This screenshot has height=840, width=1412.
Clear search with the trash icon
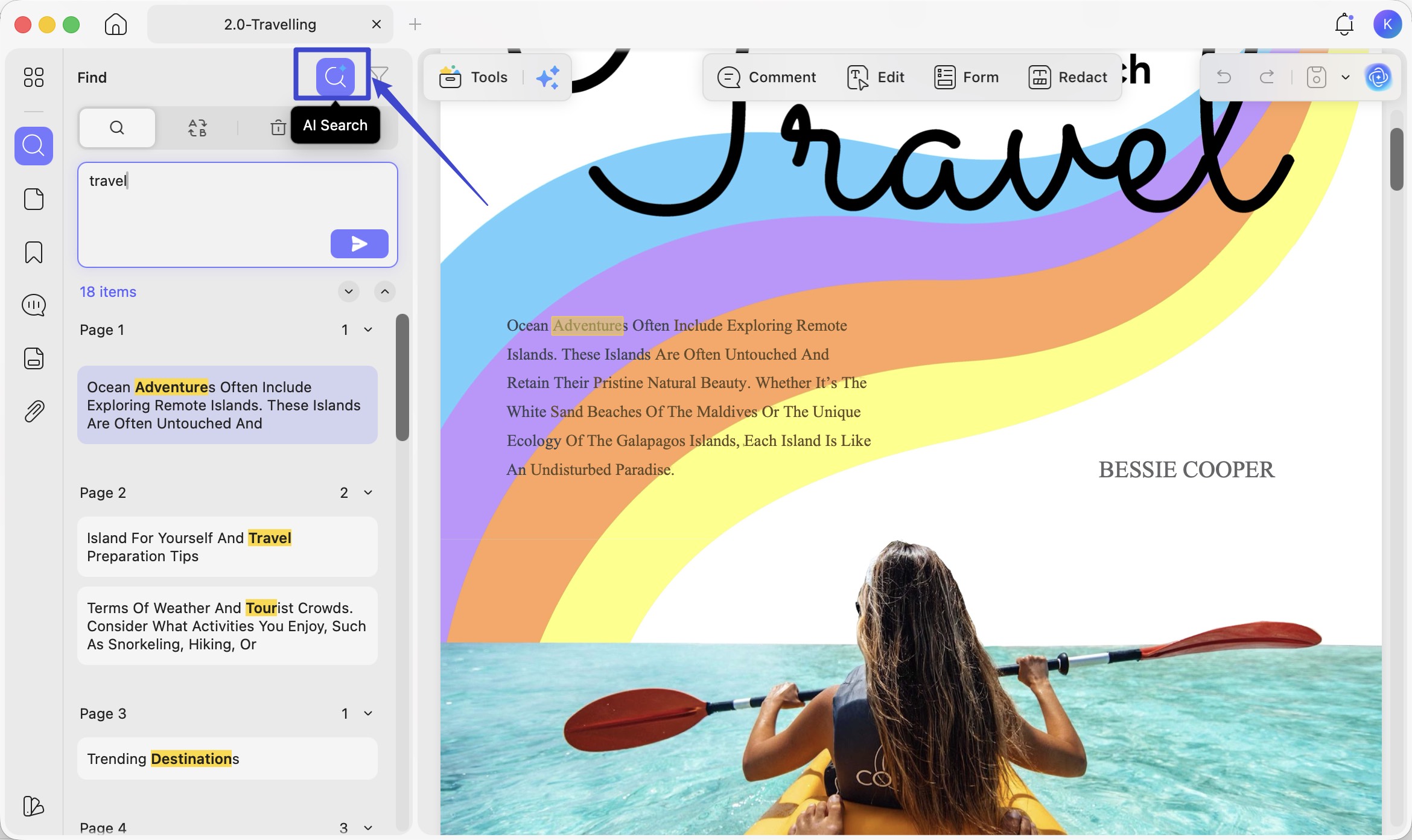pos(278,127)
